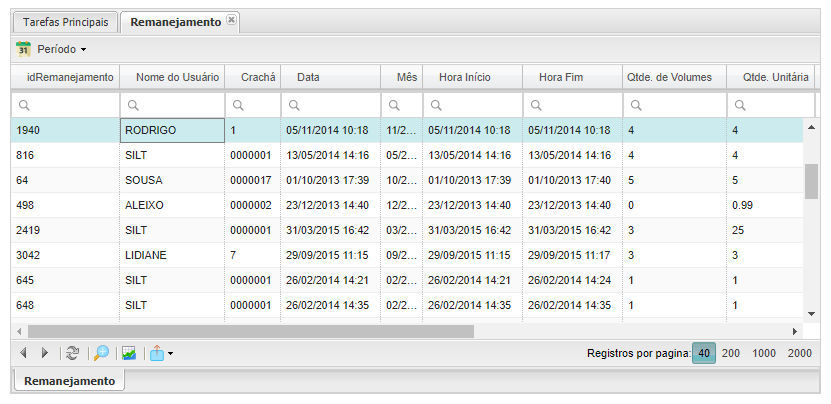Switch to the Tarefas Principais tab
The image size is (831, 404).
point(65,22)
